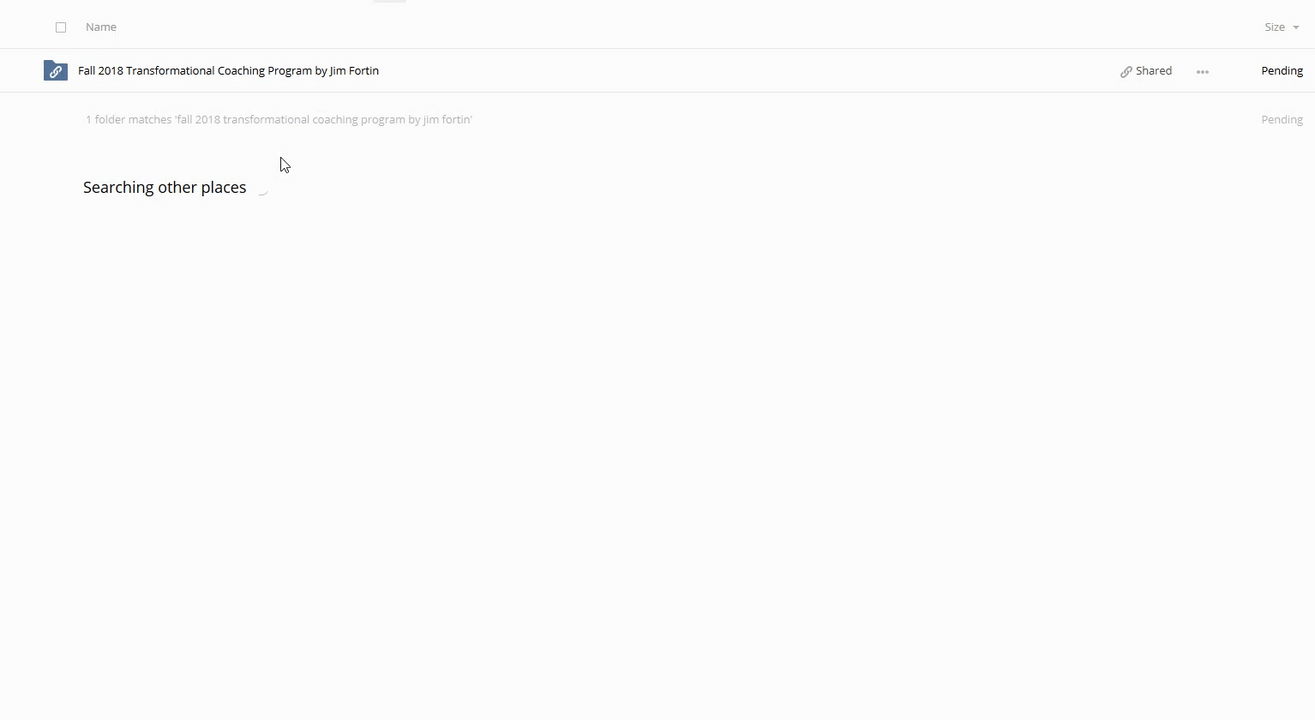Image resolution: width=1315 pixels, height=720 pixels.
Task: Click the greyed Pending total below the row
Action: (x=1281, y=120)
